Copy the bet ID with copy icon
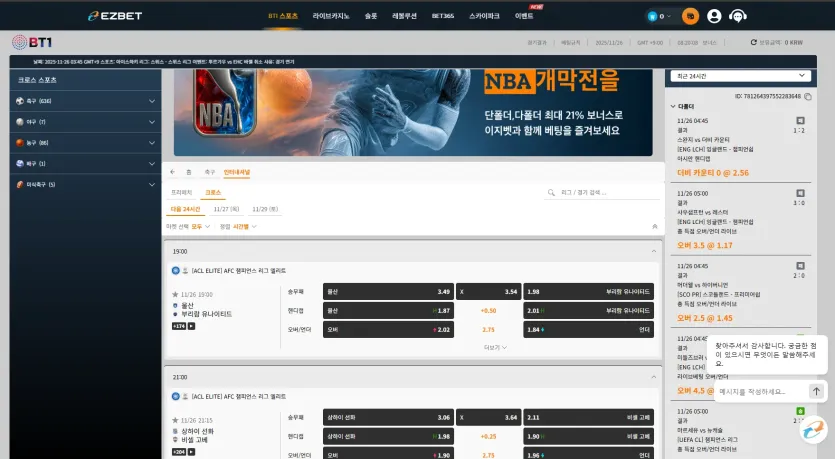835x459 pixels. [x=808, y=96]
